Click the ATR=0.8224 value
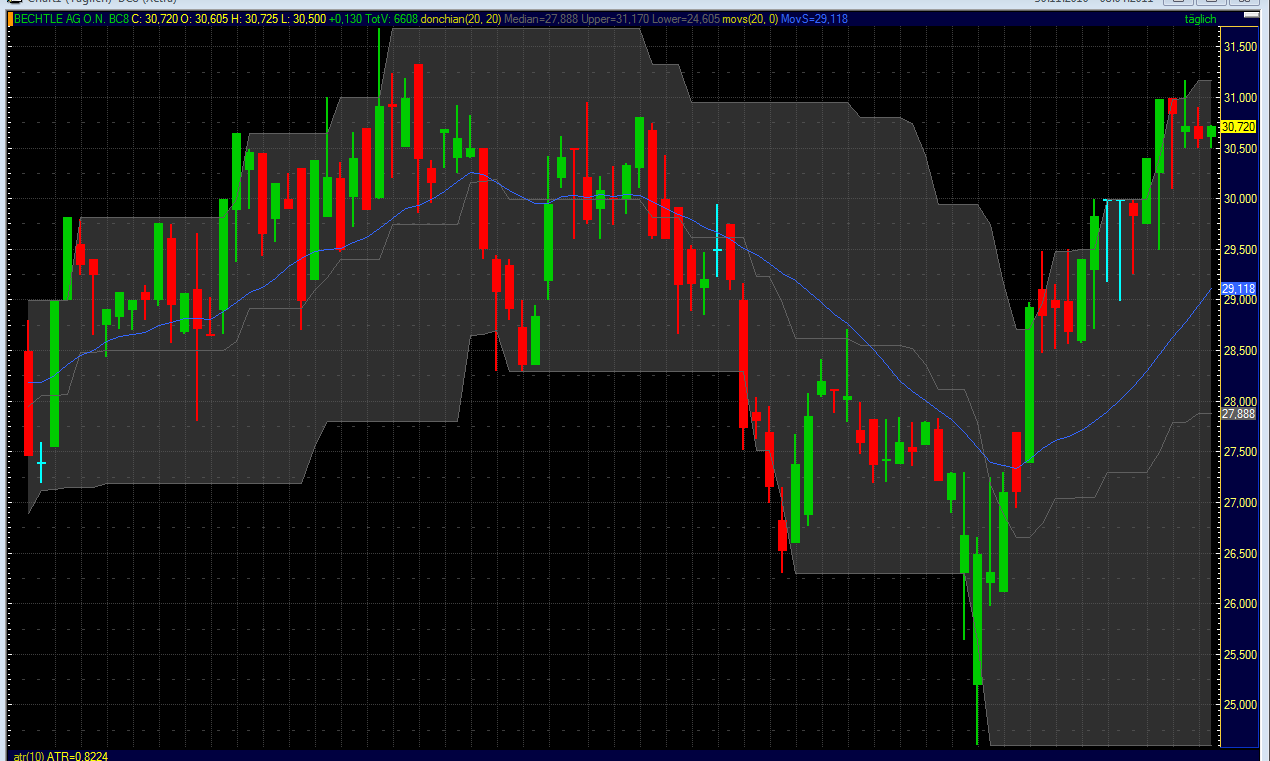 pyautogui.click(x=77, y=756)
